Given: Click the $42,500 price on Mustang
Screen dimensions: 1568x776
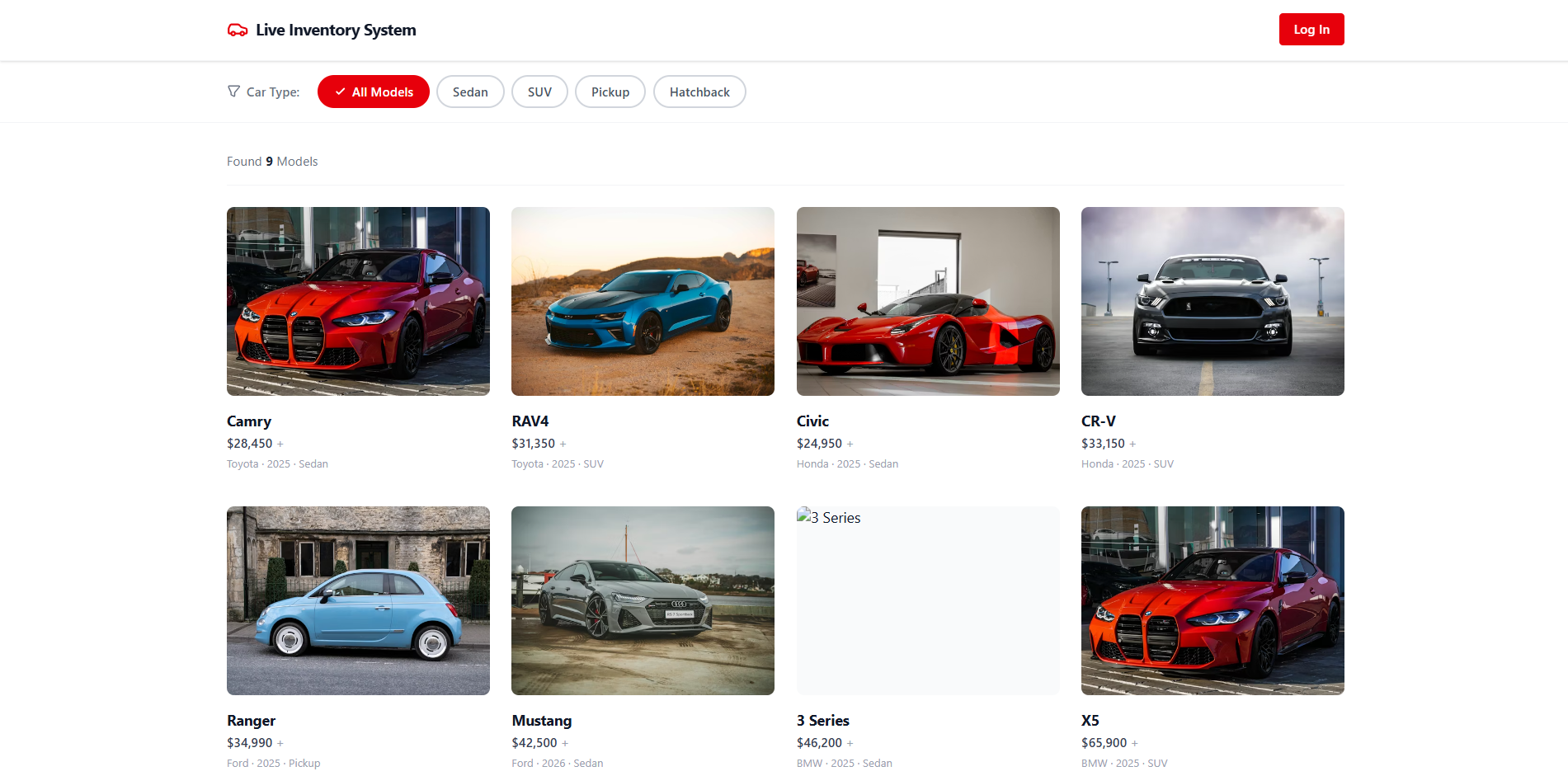Looking at the screenshot, I should point(534,743).
